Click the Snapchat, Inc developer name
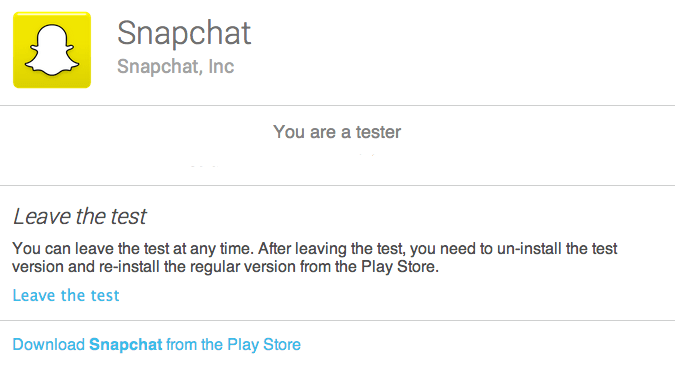Screen dimensions: 675x368 coord(176,66)
